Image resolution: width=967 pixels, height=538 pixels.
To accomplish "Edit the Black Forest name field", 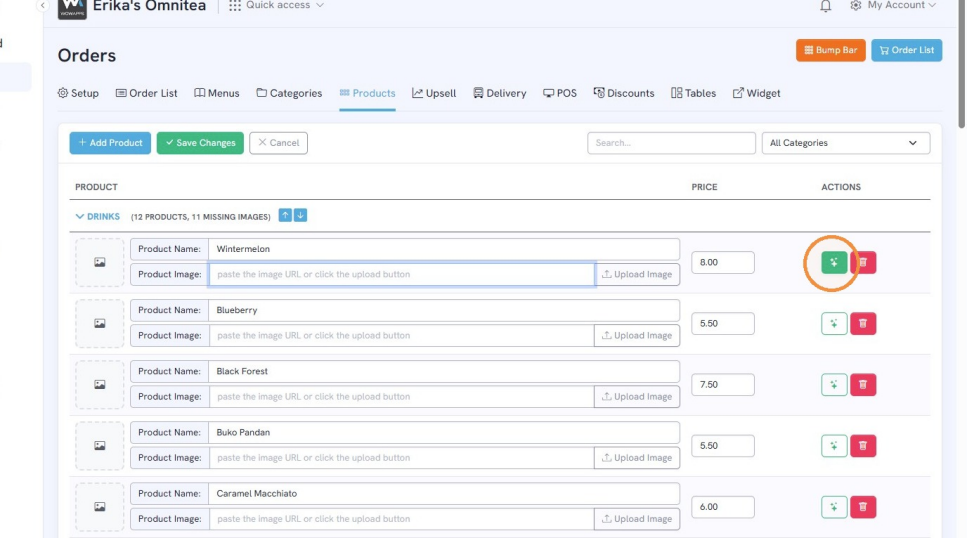I will (x=444, y=371).
